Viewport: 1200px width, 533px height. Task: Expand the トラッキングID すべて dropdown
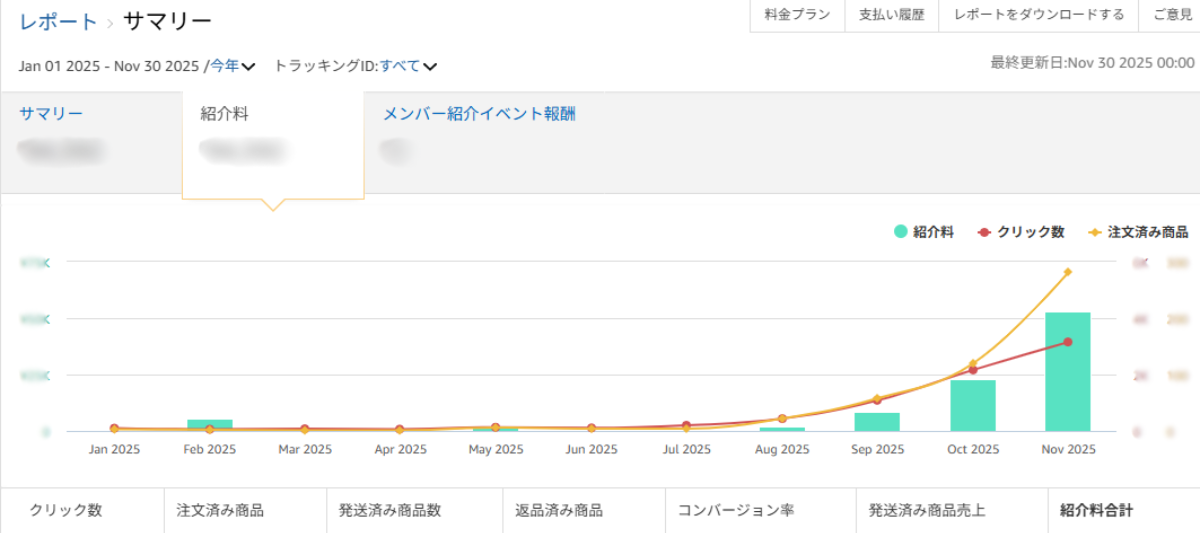pos(408,67)
